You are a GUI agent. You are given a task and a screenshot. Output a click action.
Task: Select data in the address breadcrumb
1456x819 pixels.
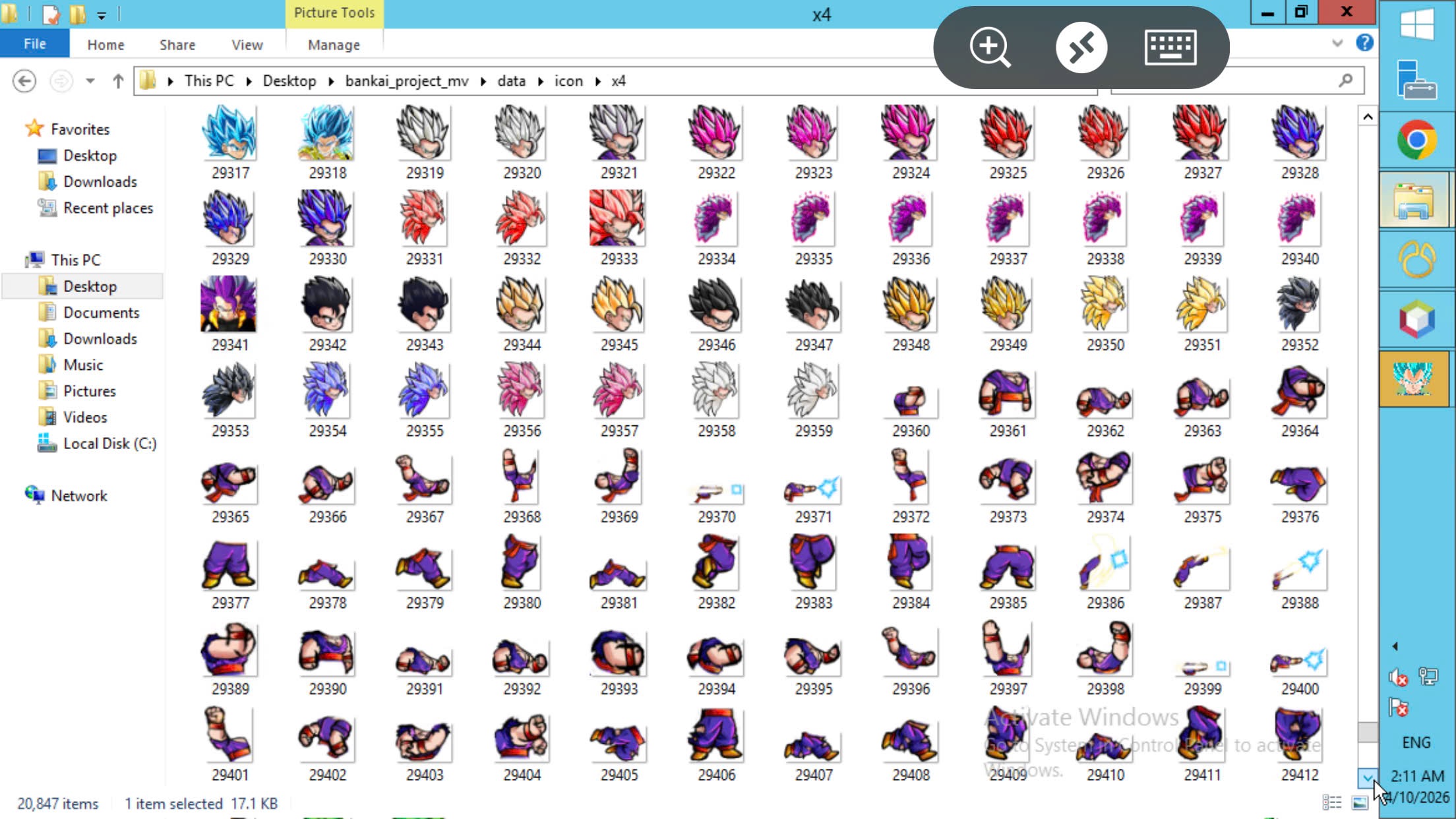click(511, 81)
